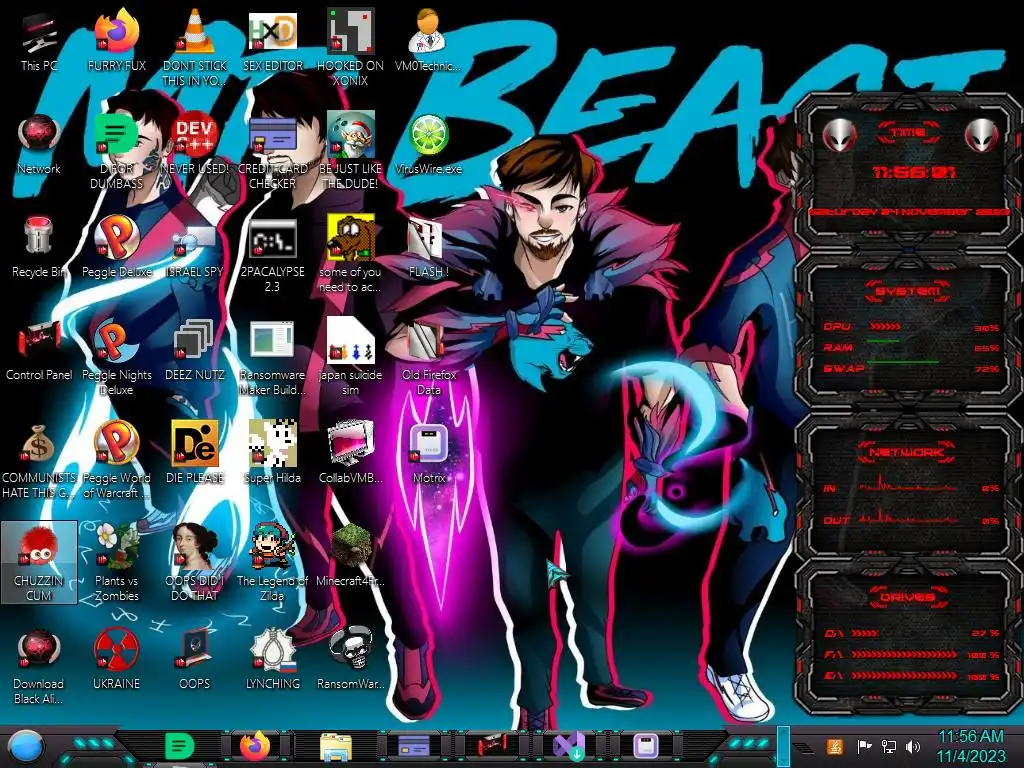This screenshot has height=768, width=1024.
Task: Open The Legend of Zilda shortcut
Action: tap(272, 564)
